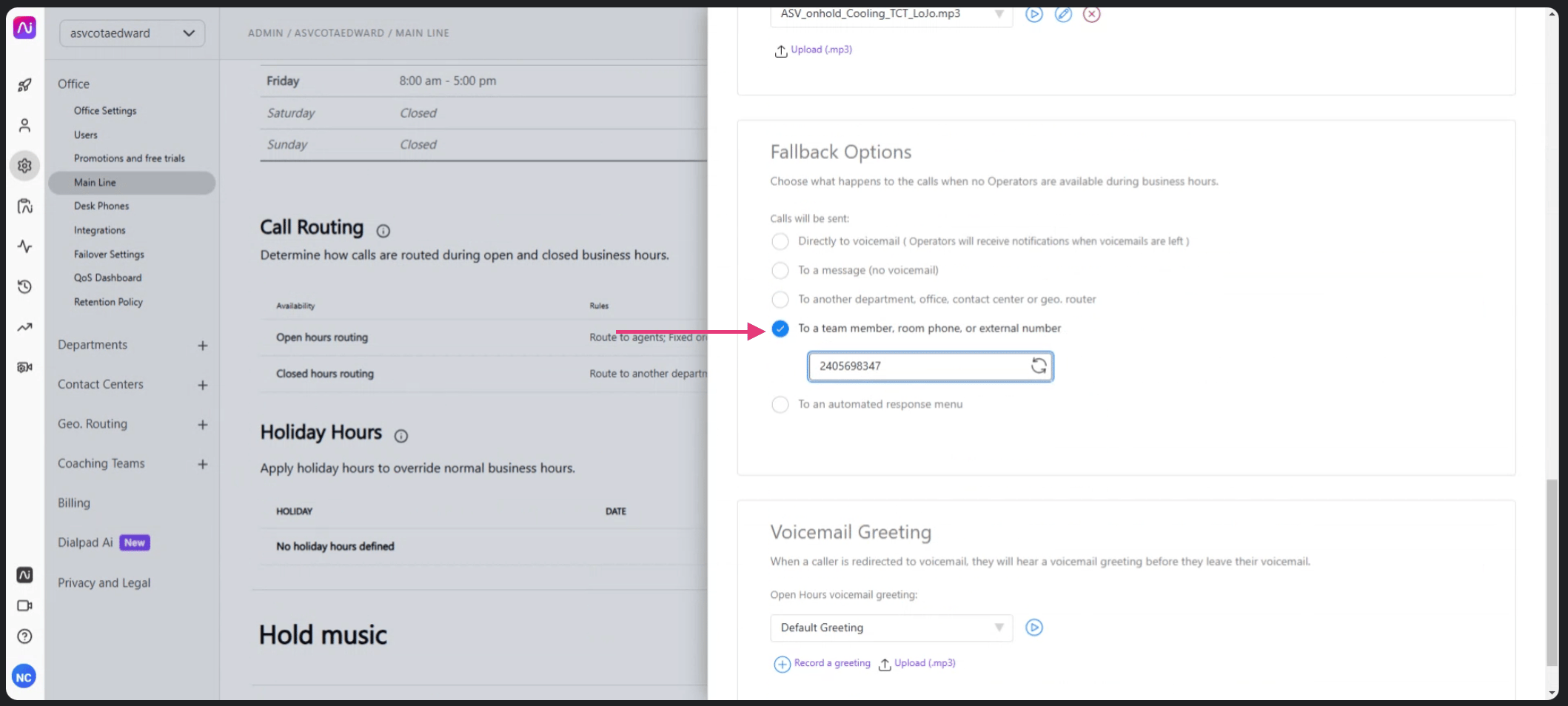Viewport: 1568px width, 706px height.
Task: Click ADMIN in the breadcrumb
Action: coord(266,33)
